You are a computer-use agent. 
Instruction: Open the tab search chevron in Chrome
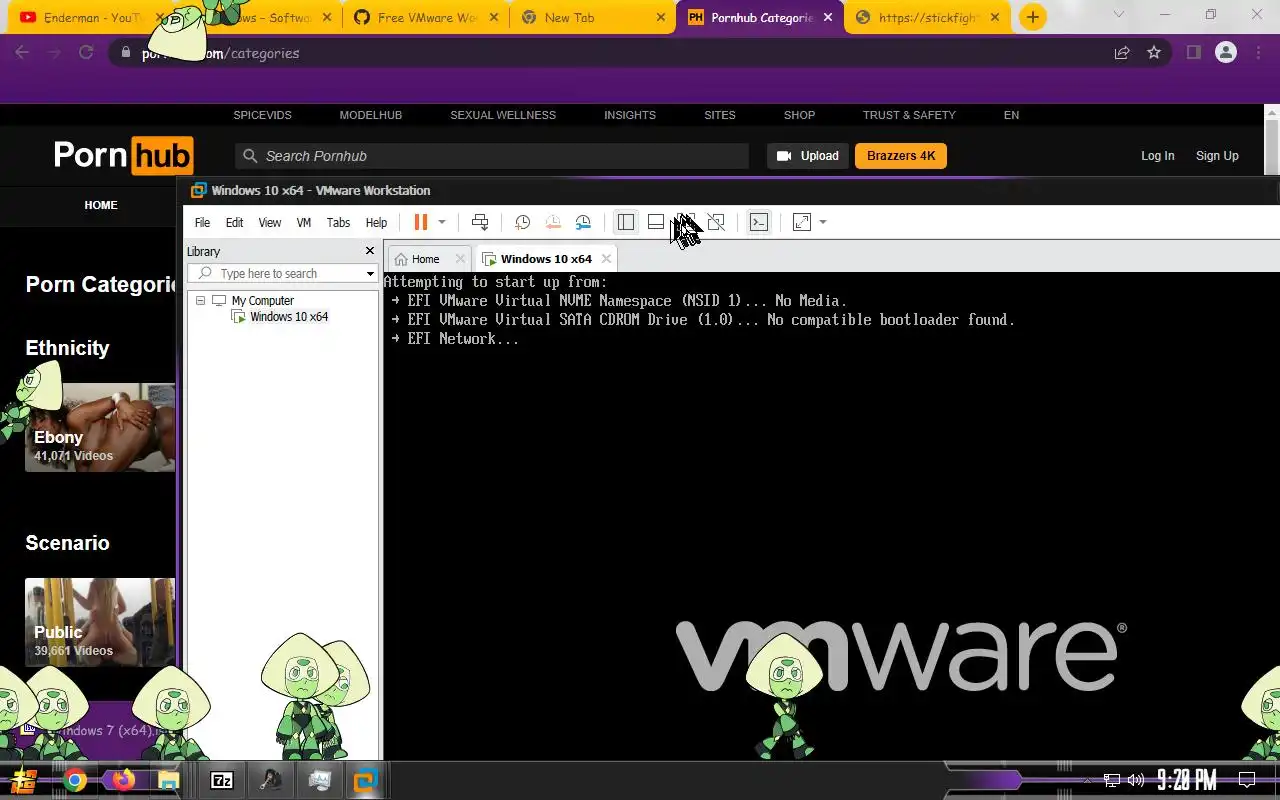tap(1119, 15)
